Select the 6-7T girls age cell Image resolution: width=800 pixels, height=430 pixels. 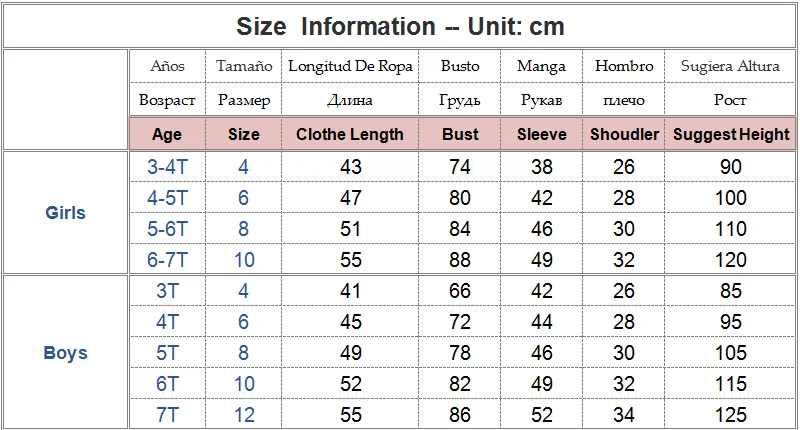[167, 260]
